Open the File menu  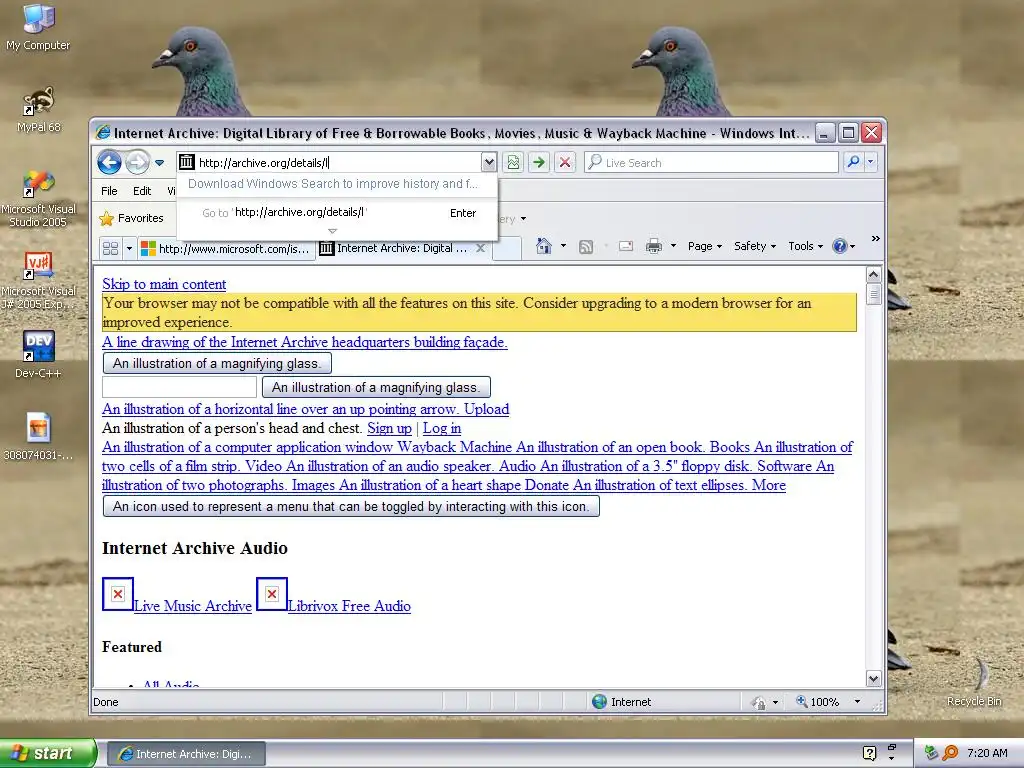[109, 191]
